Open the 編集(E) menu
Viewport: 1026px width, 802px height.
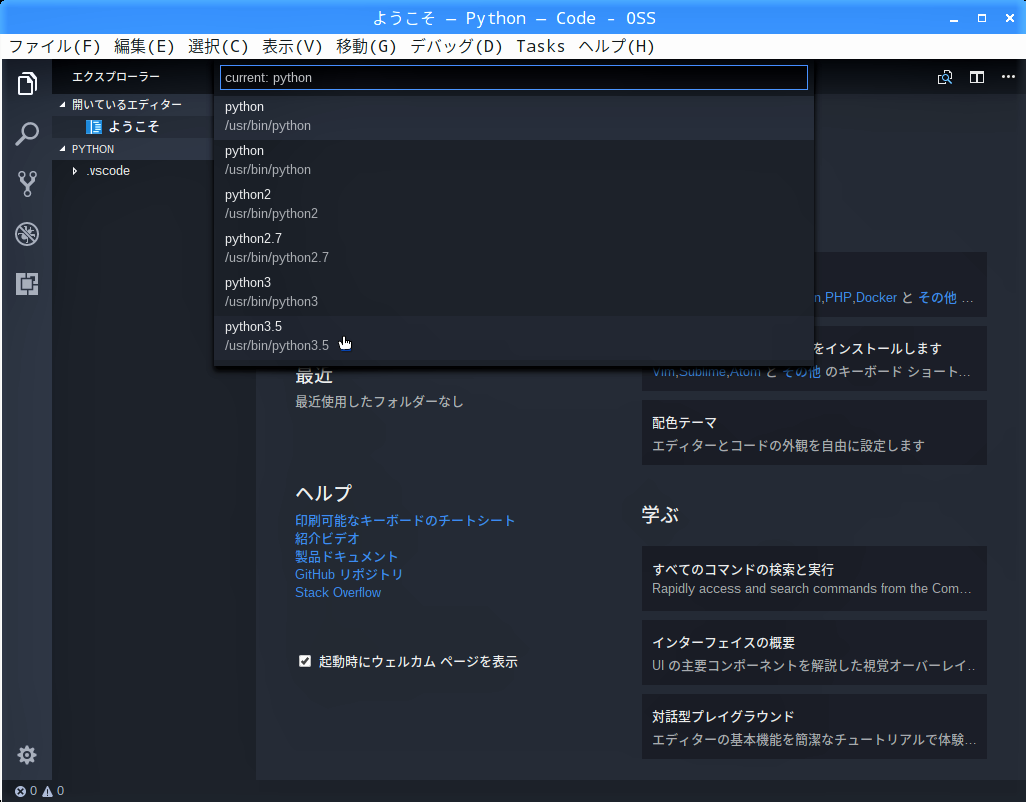pos(144,46)
